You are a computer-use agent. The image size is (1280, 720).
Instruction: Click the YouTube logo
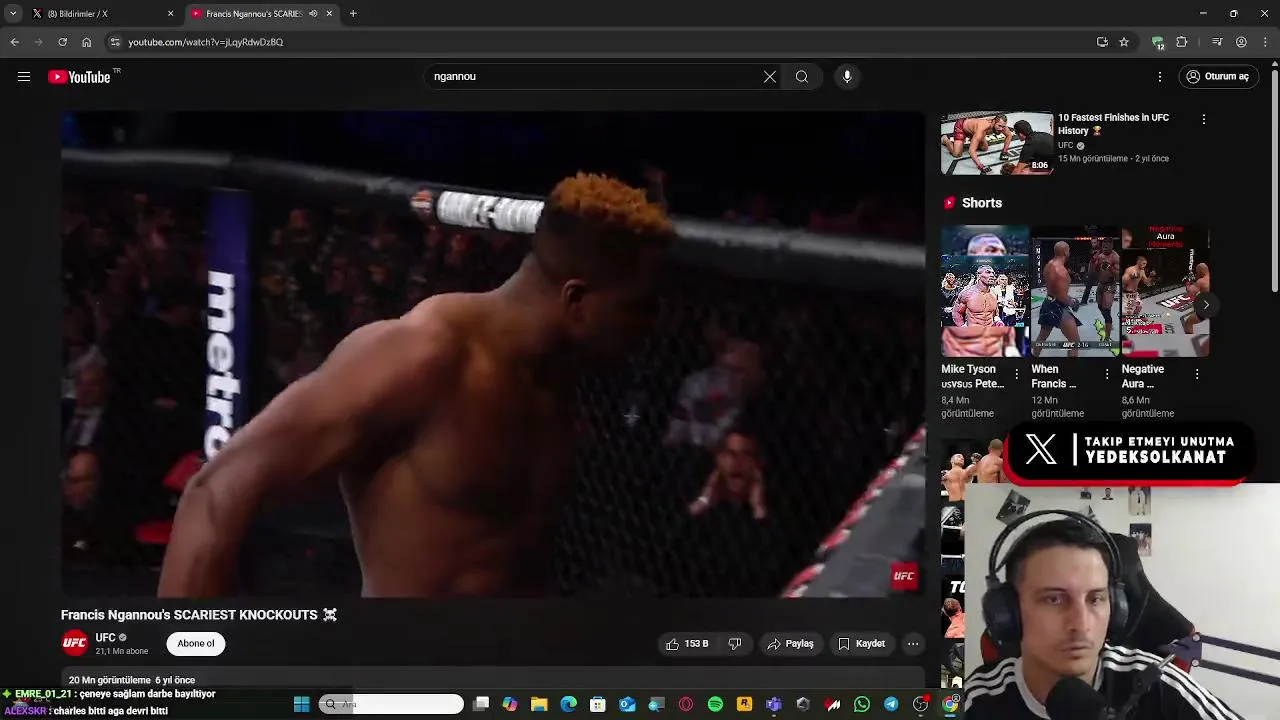[x=79, y=77]
